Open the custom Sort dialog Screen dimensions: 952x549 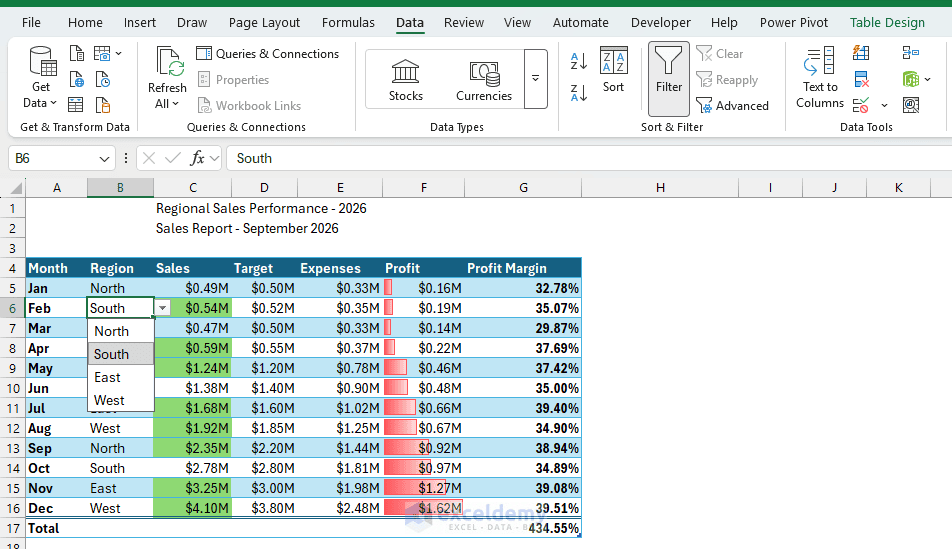pos(613,70)
